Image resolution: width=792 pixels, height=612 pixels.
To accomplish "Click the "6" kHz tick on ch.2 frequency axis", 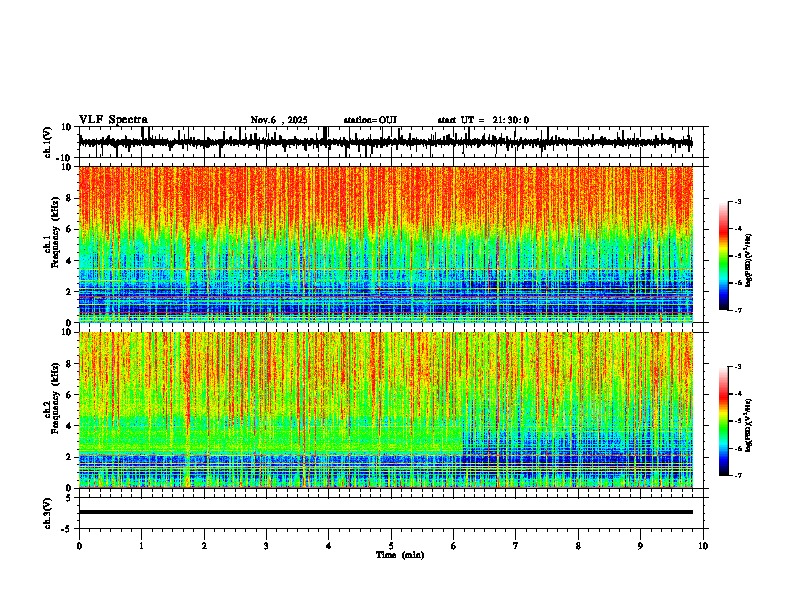I will 70,395.
